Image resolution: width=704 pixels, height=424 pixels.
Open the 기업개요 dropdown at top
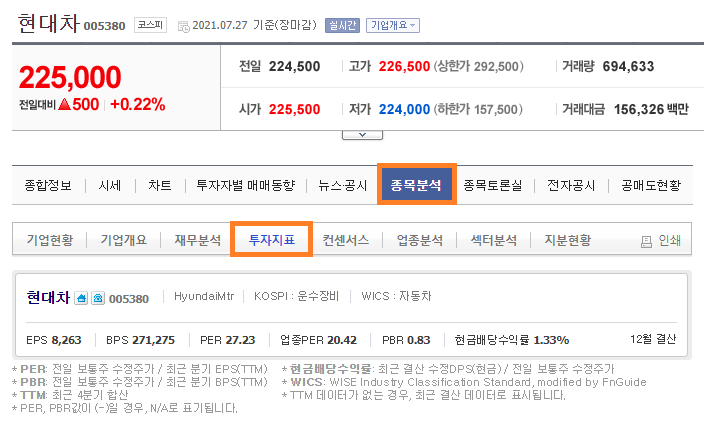393,25
